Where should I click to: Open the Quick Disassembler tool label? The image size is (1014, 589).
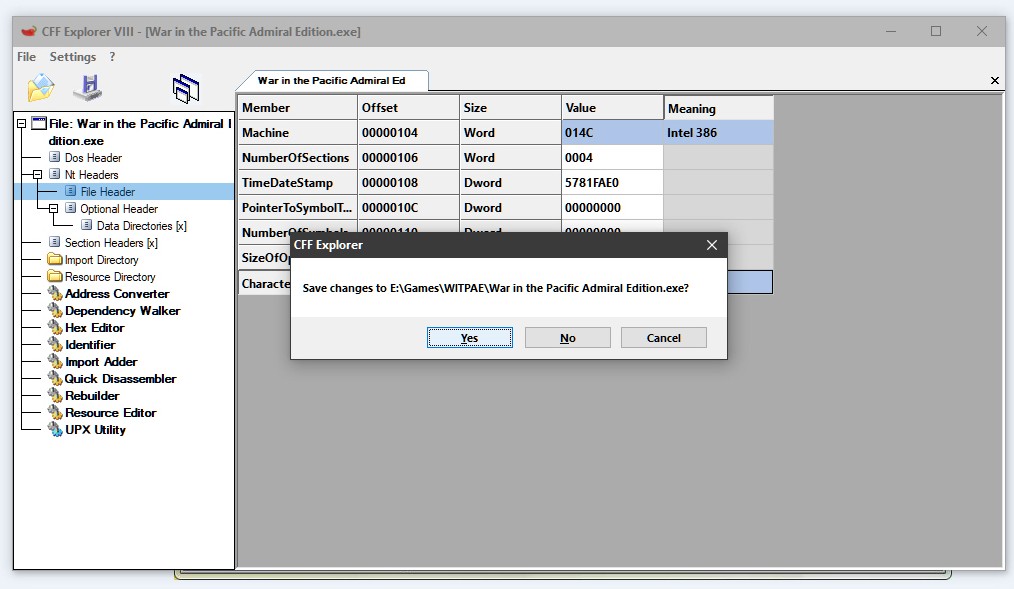[120, 379]
